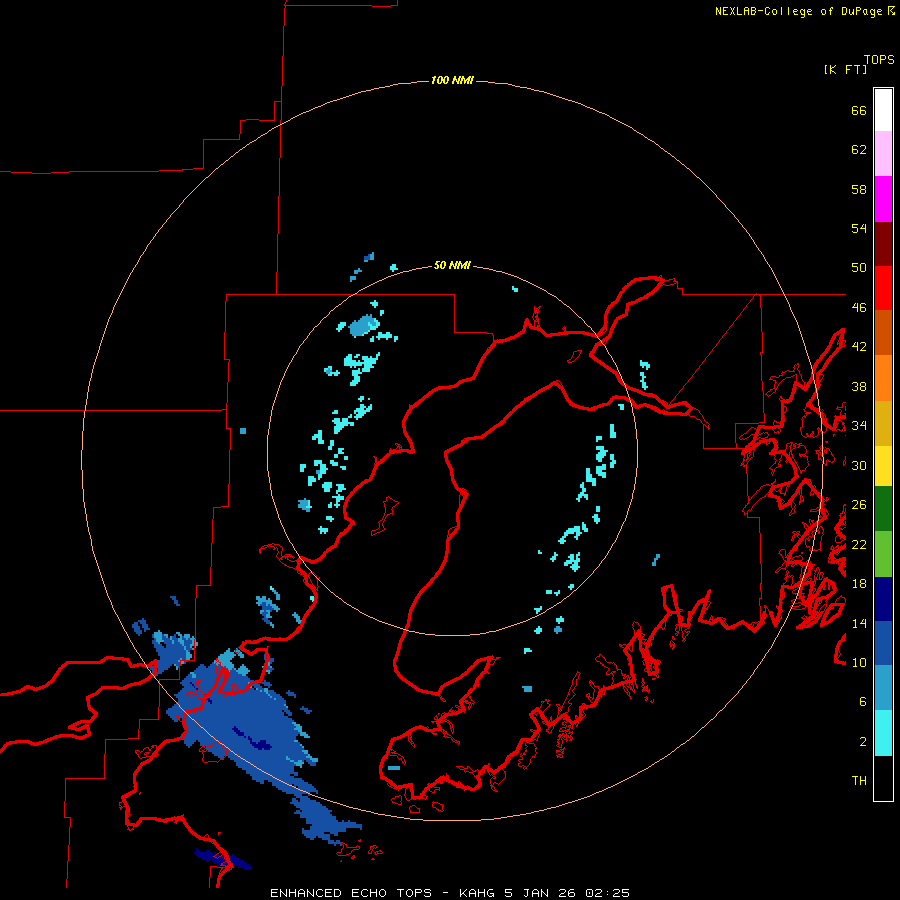Click the 50 NMI range ring label

pos(452,265)
